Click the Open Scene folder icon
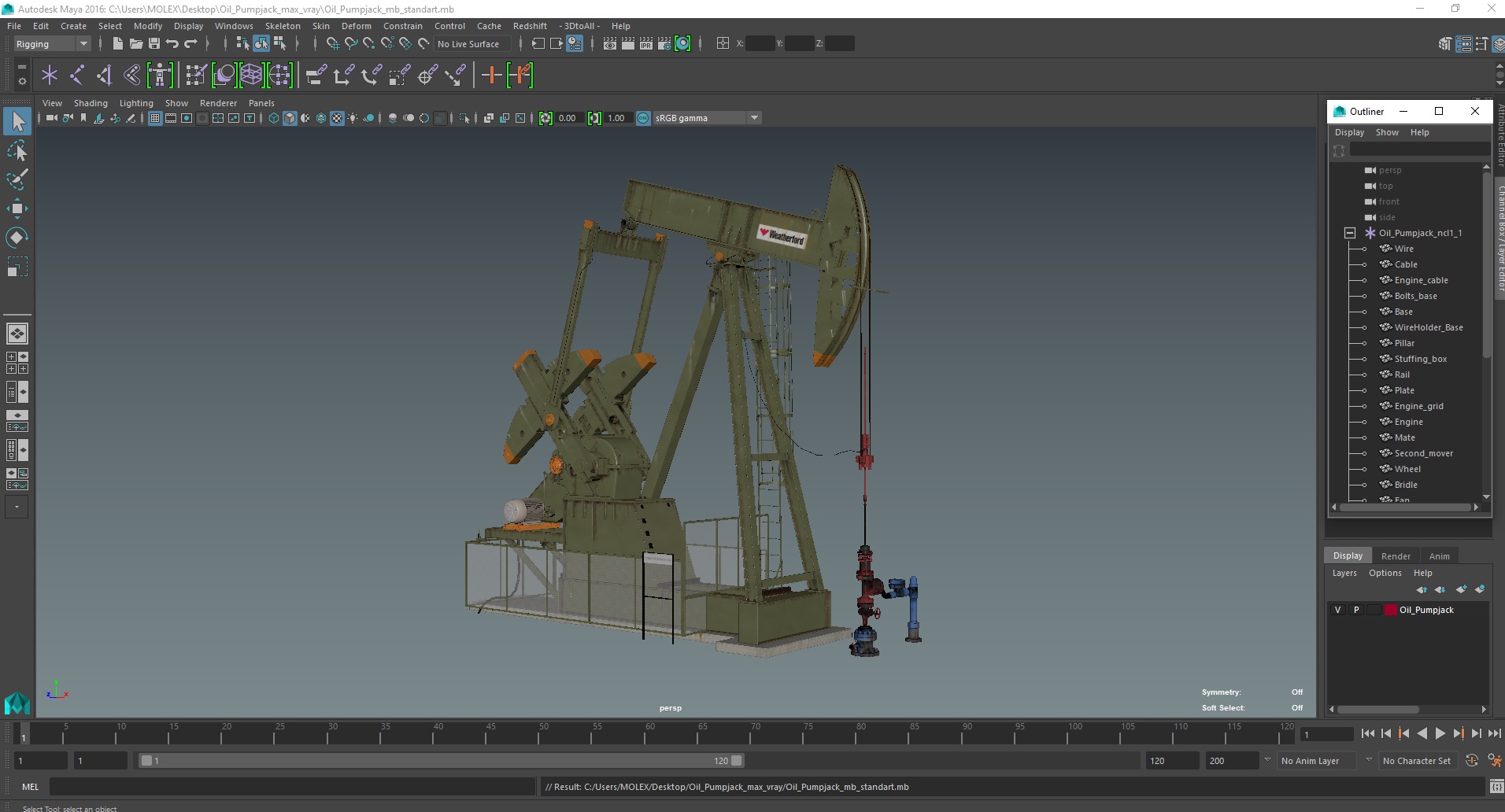 (x=135, y=44)
